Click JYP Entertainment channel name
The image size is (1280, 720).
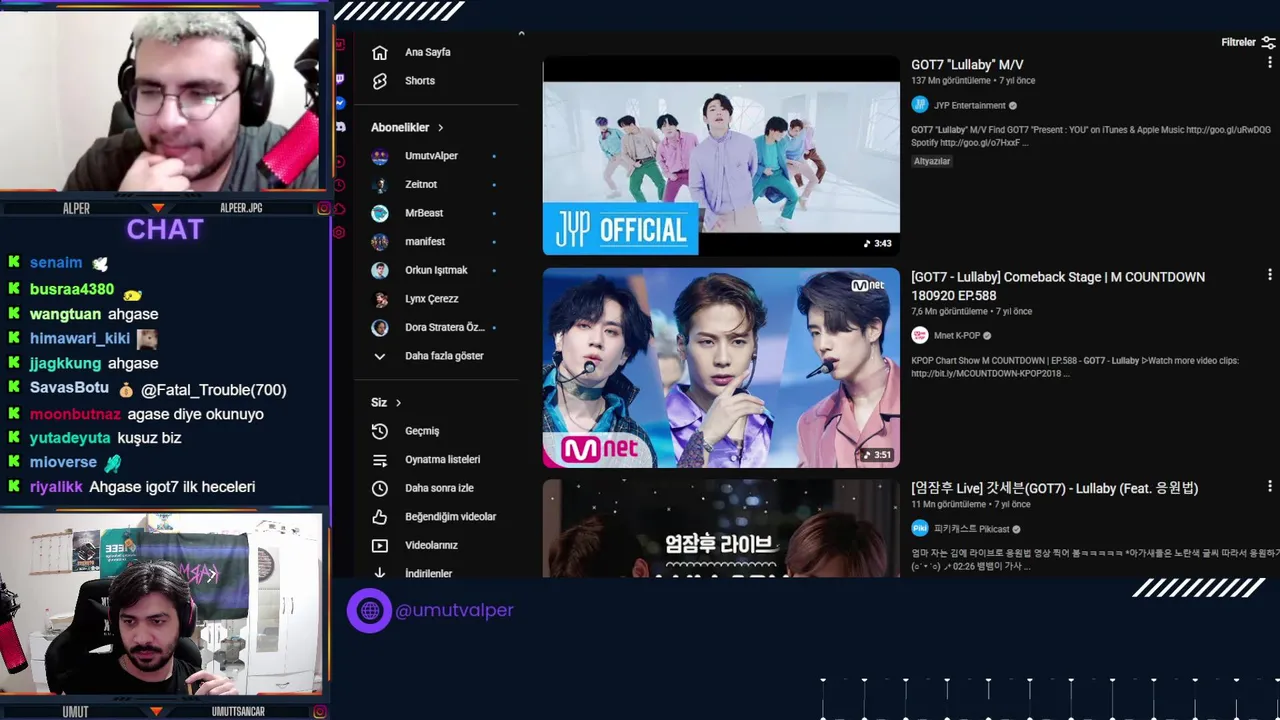tap(969, 105)
